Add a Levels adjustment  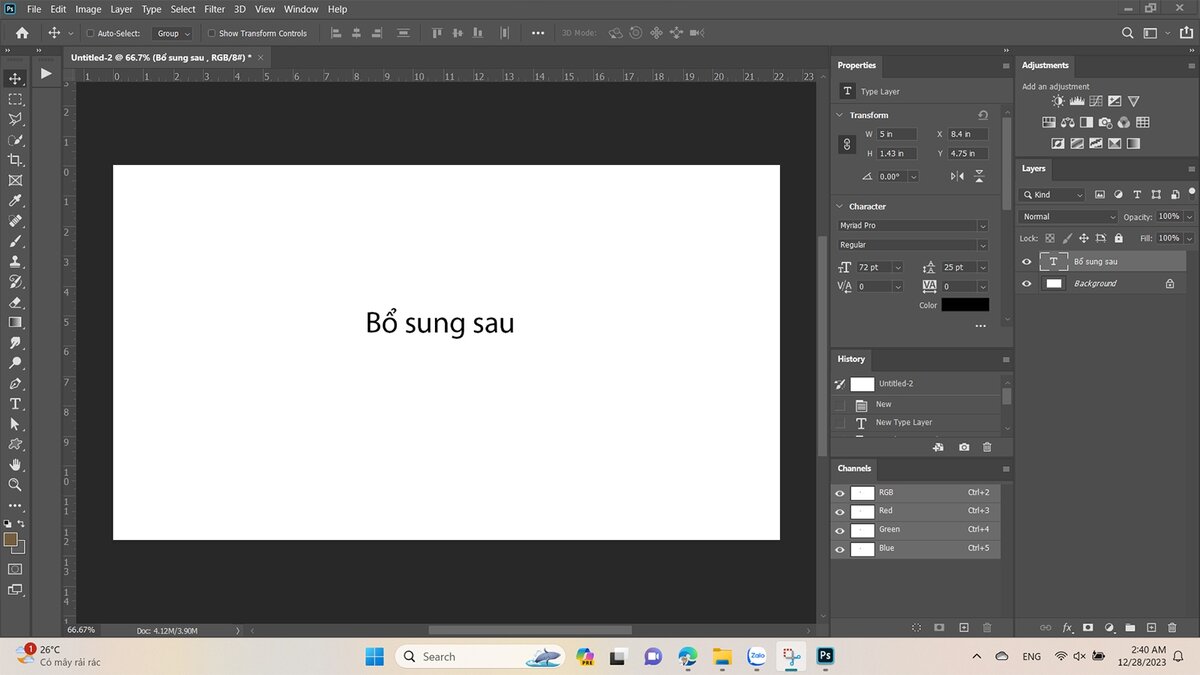1077,101
